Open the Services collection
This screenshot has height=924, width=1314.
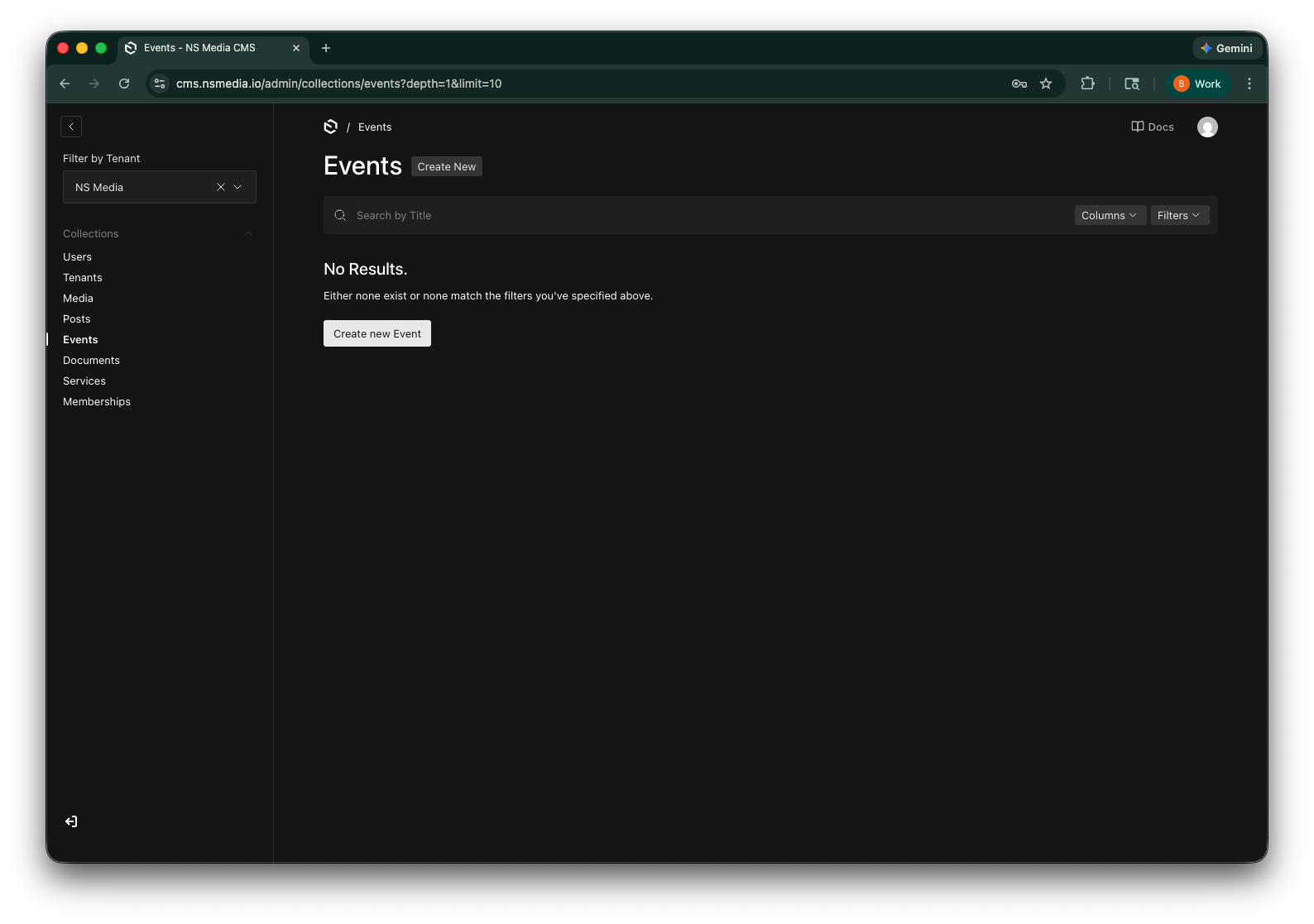tap(84, 381)
